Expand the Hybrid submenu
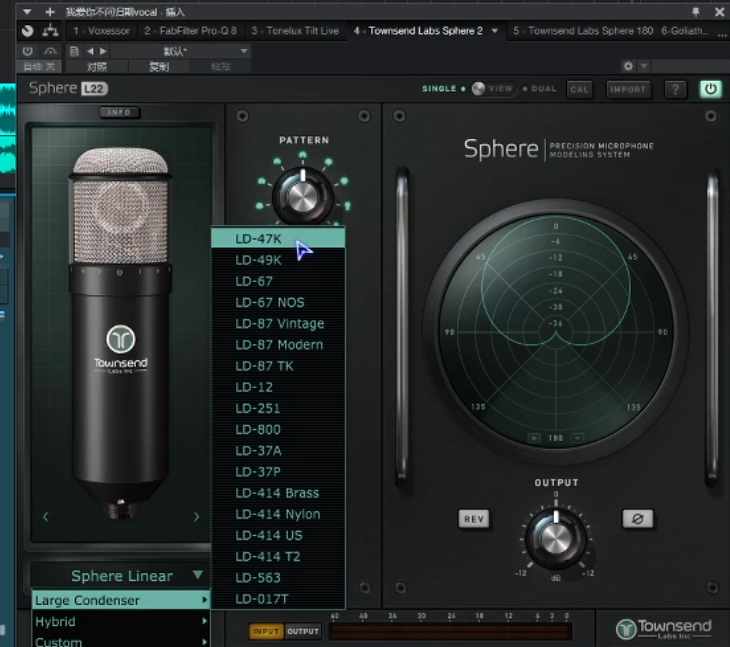The height and width of the screenshot is (647, 730). coord(121,621)
